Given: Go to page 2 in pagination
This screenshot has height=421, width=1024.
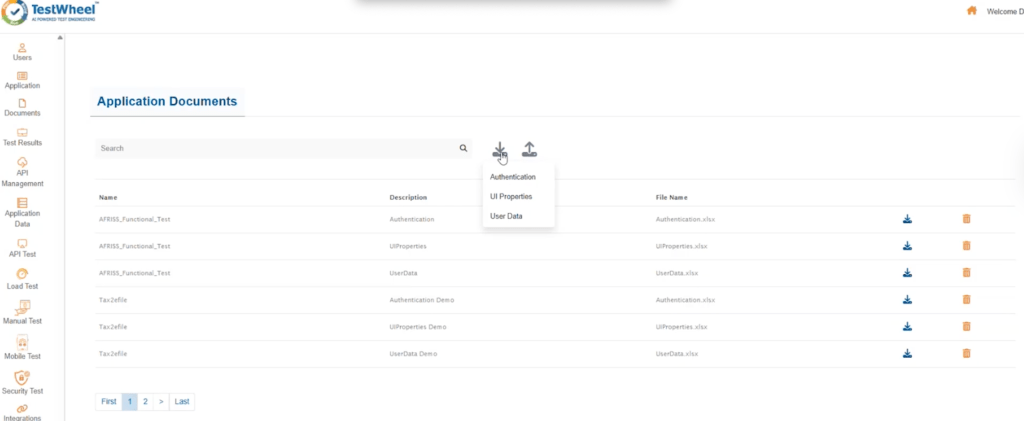Looking at the screenshot, I should coord(145,401).
